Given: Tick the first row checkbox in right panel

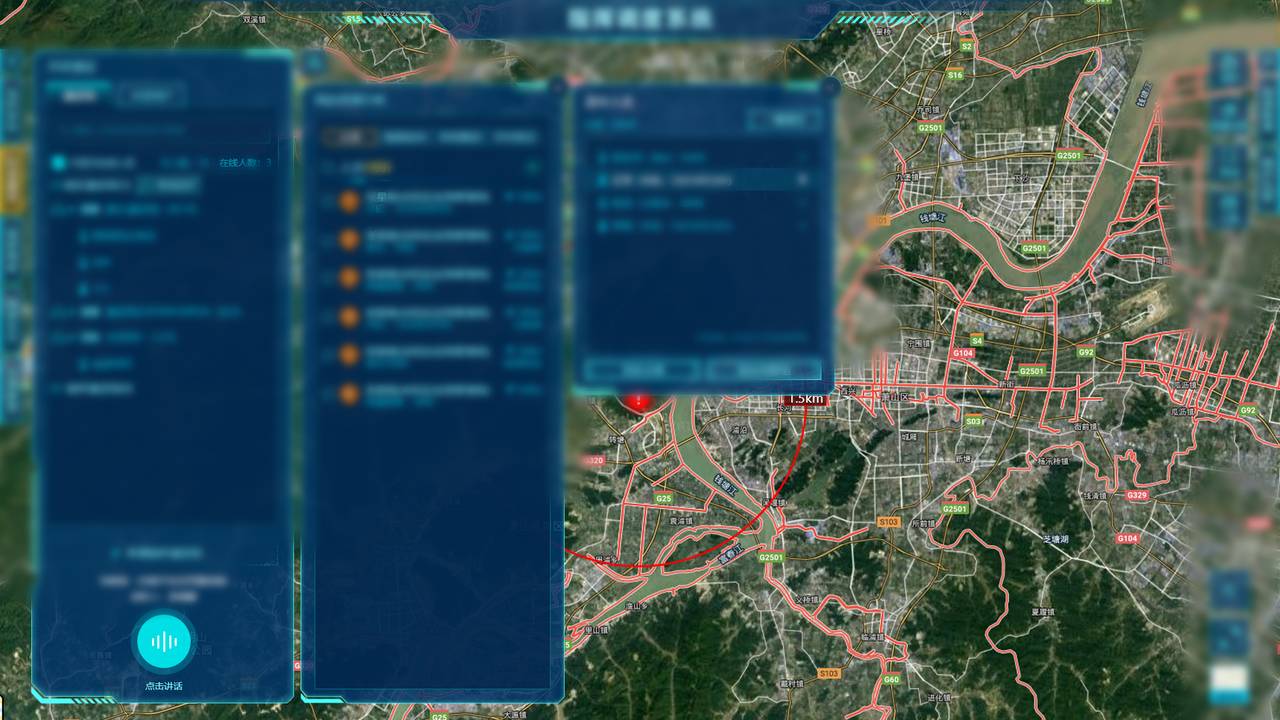Looking at the screenshot, I should click(602, 158).
